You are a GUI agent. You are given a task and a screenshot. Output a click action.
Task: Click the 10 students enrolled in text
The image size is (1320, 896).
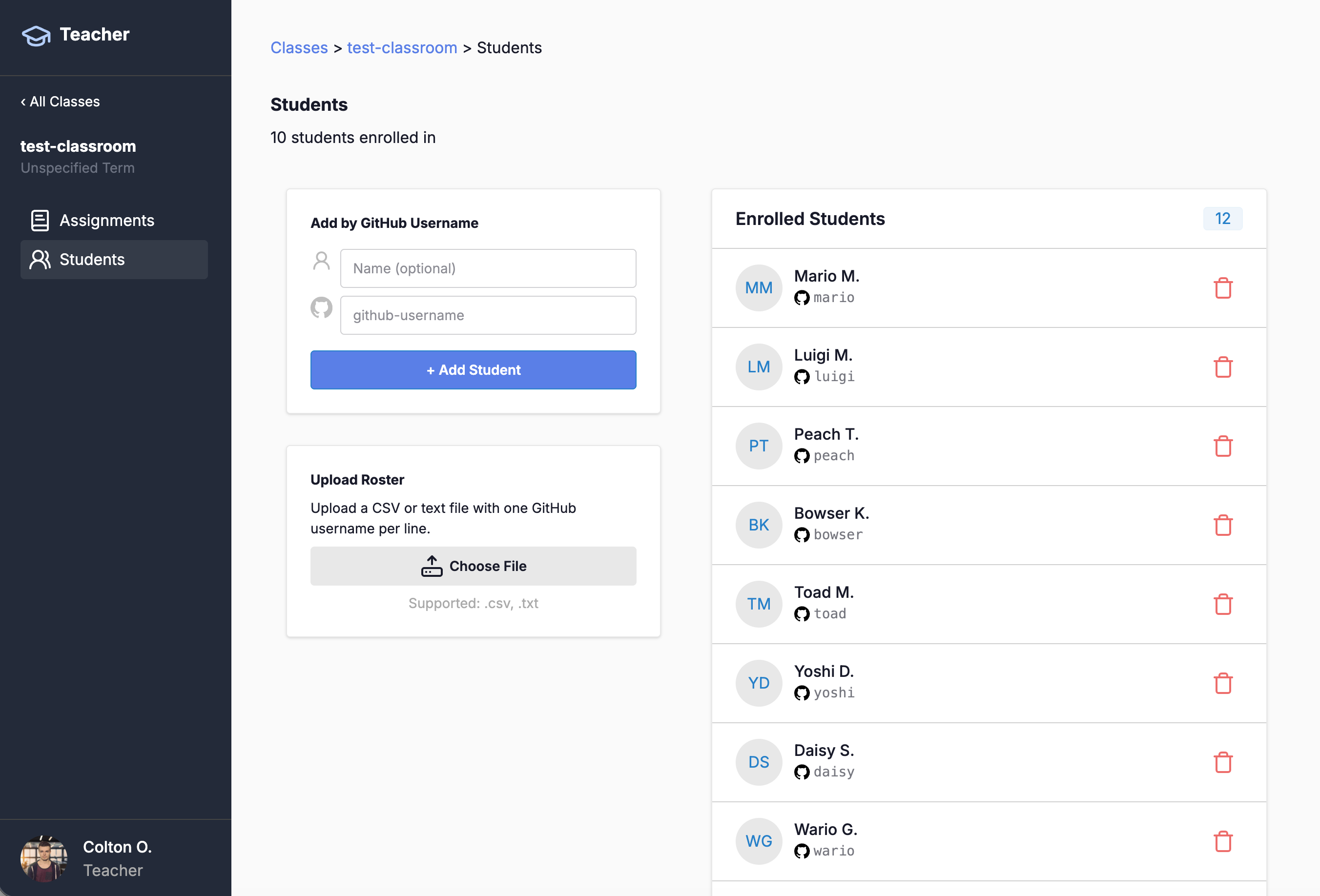point(353,138)
